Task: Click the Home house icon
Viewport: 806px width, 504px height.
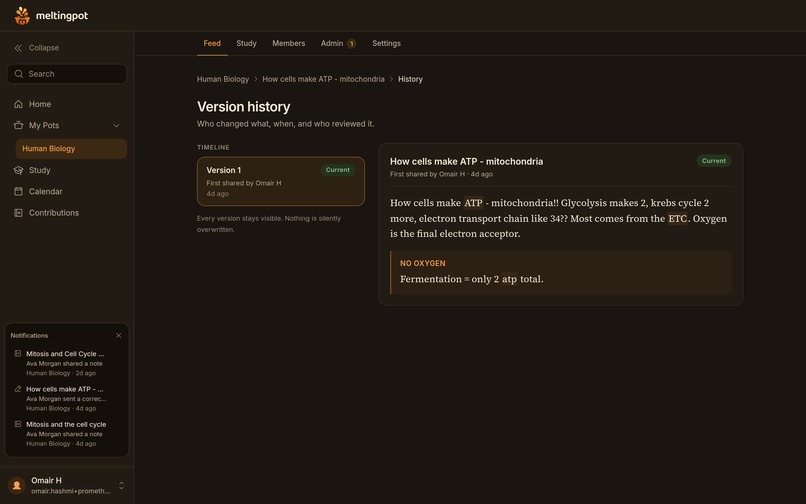Action: click(19, 104)
